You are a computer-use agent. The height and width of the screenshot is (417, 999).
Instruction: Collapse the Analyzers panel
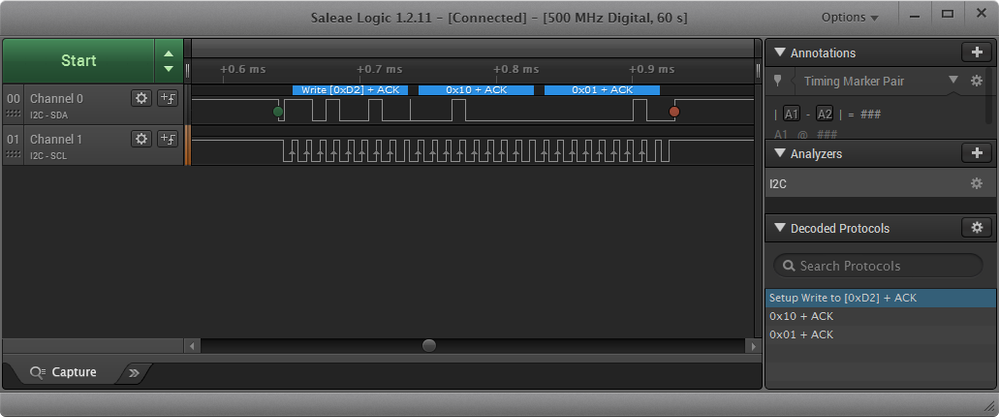pos(780,153)
